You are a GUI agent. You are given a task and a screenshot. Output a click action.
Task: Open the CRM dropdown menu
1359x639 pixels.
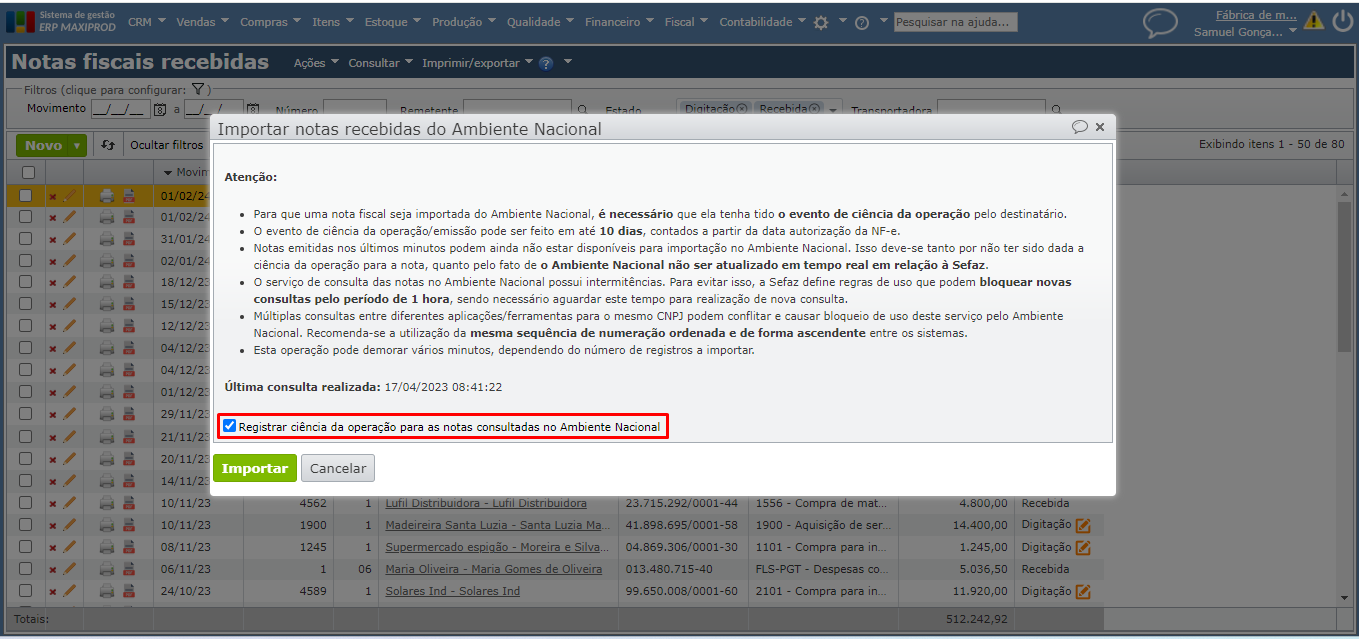146,22
